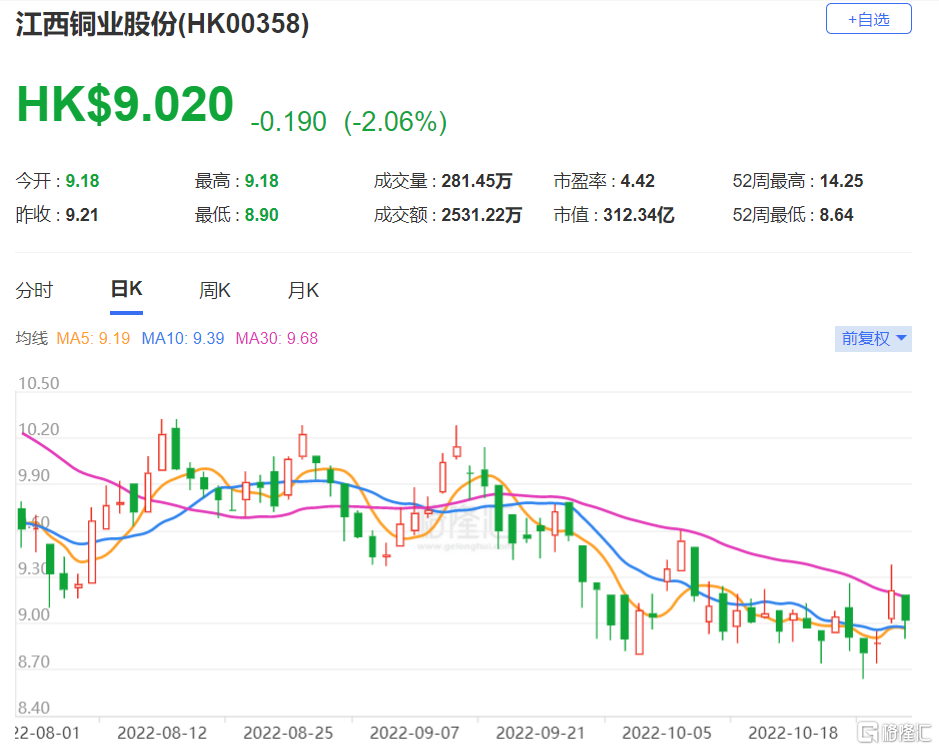Click the 2022-08-25 date axis label
939x750 pixels.
tap(288, 733)
